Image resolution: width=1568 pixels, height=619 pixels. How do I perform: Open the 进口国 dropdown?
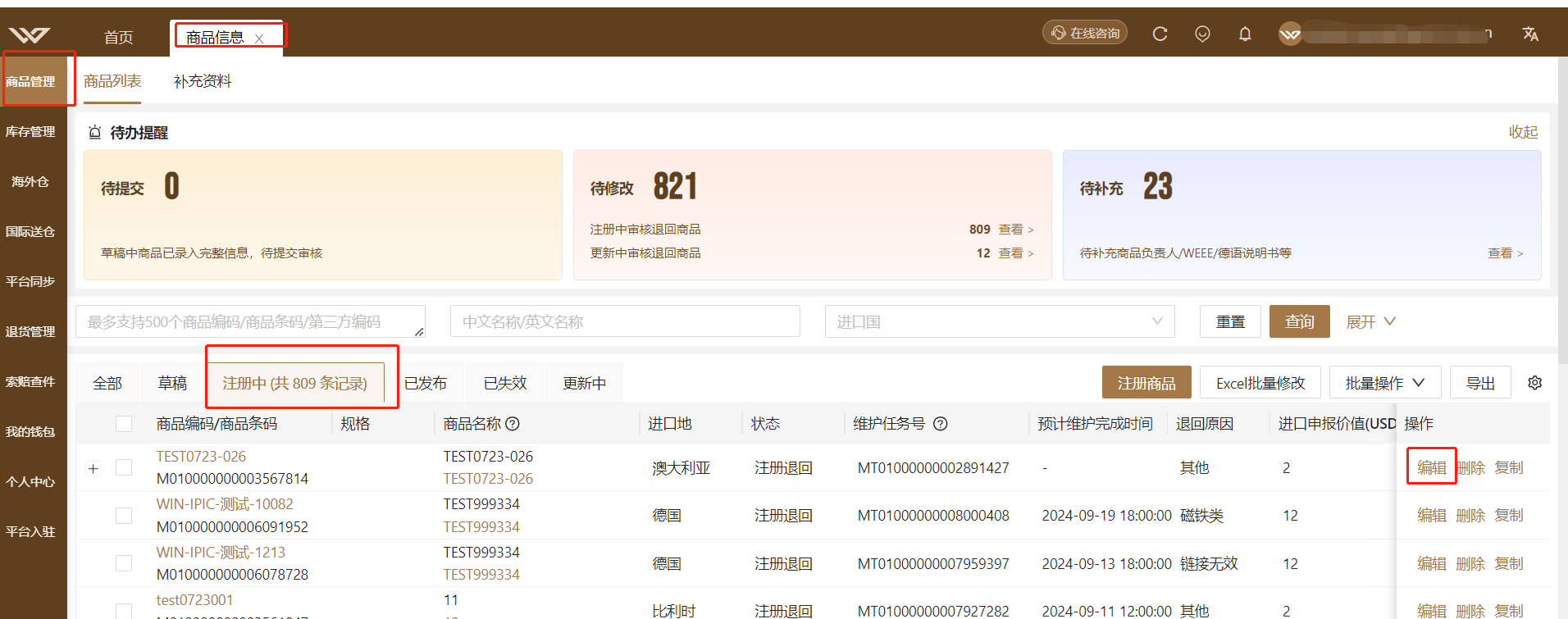(1000, 321)
